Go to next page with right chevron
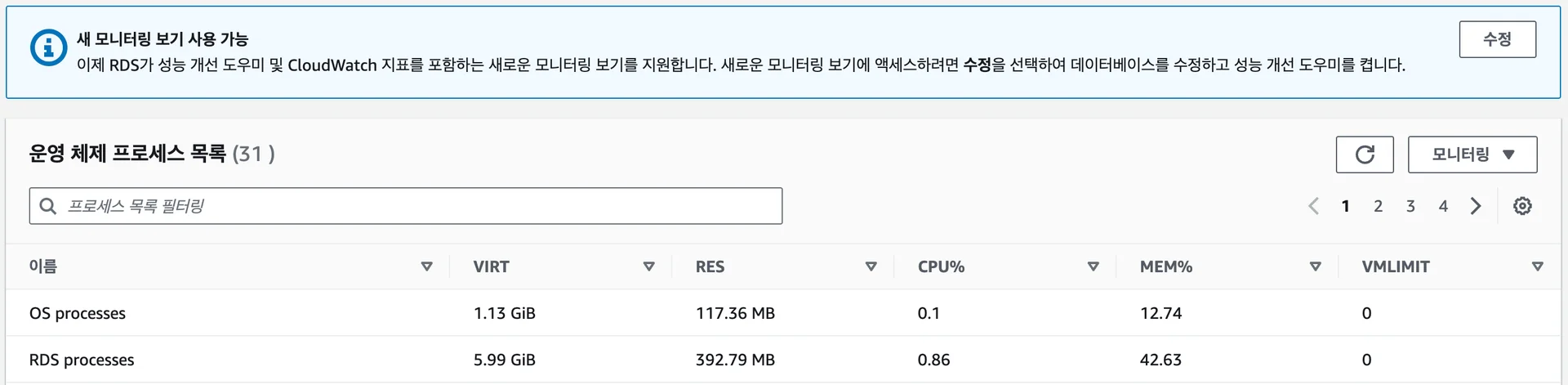Viewport: 1568px width, 385px height. coord(1476,206)
